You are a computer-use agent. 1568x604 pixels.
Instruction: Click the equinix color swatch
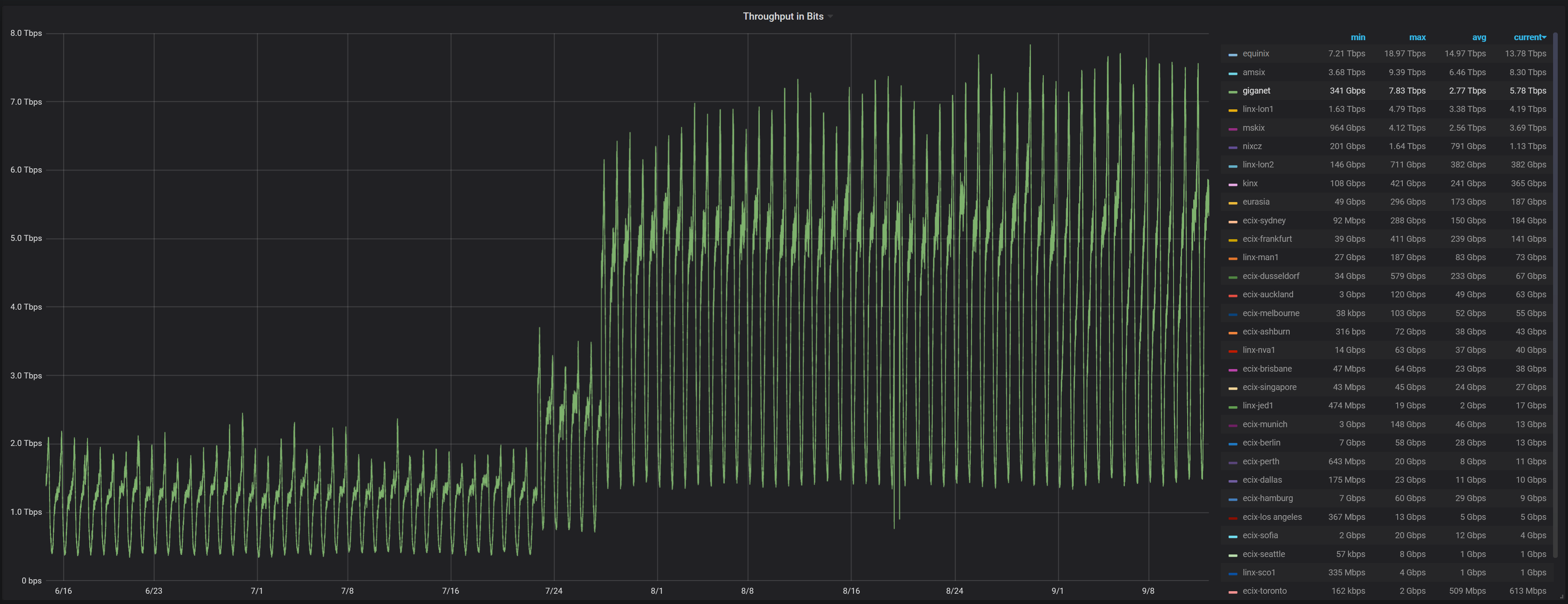tap(1232, 55)
